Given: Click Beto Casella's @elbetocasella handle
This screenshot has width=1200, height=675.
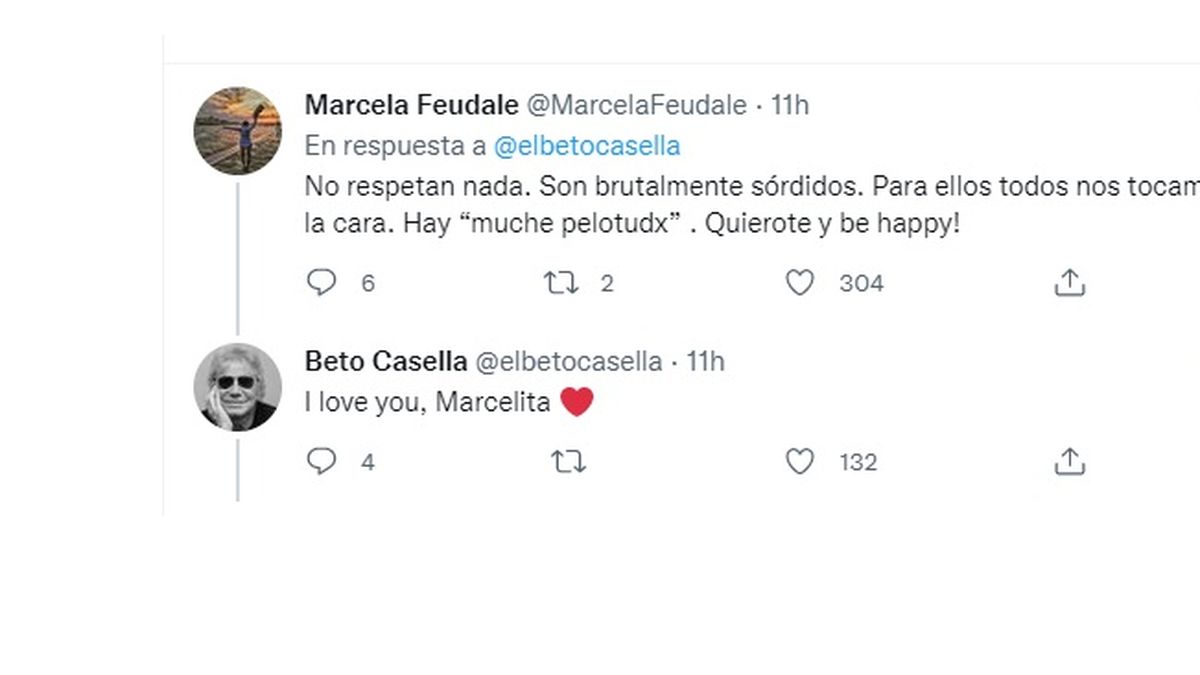Looking at the screenshot, I should click(x=567, y=360).
